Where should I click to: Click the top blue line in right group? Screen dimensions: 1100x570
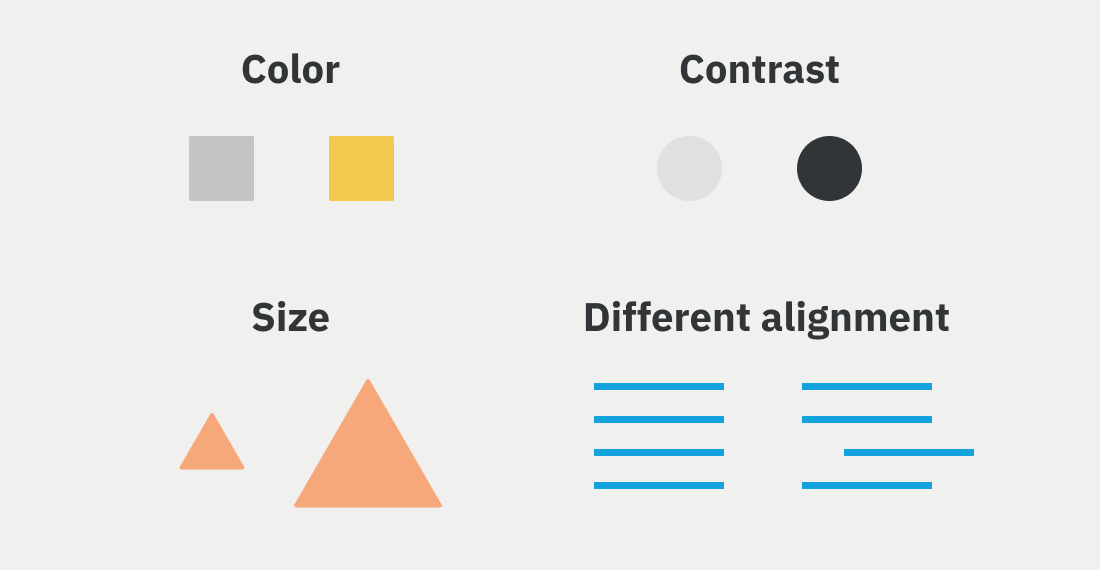click(x=867, y=386)
